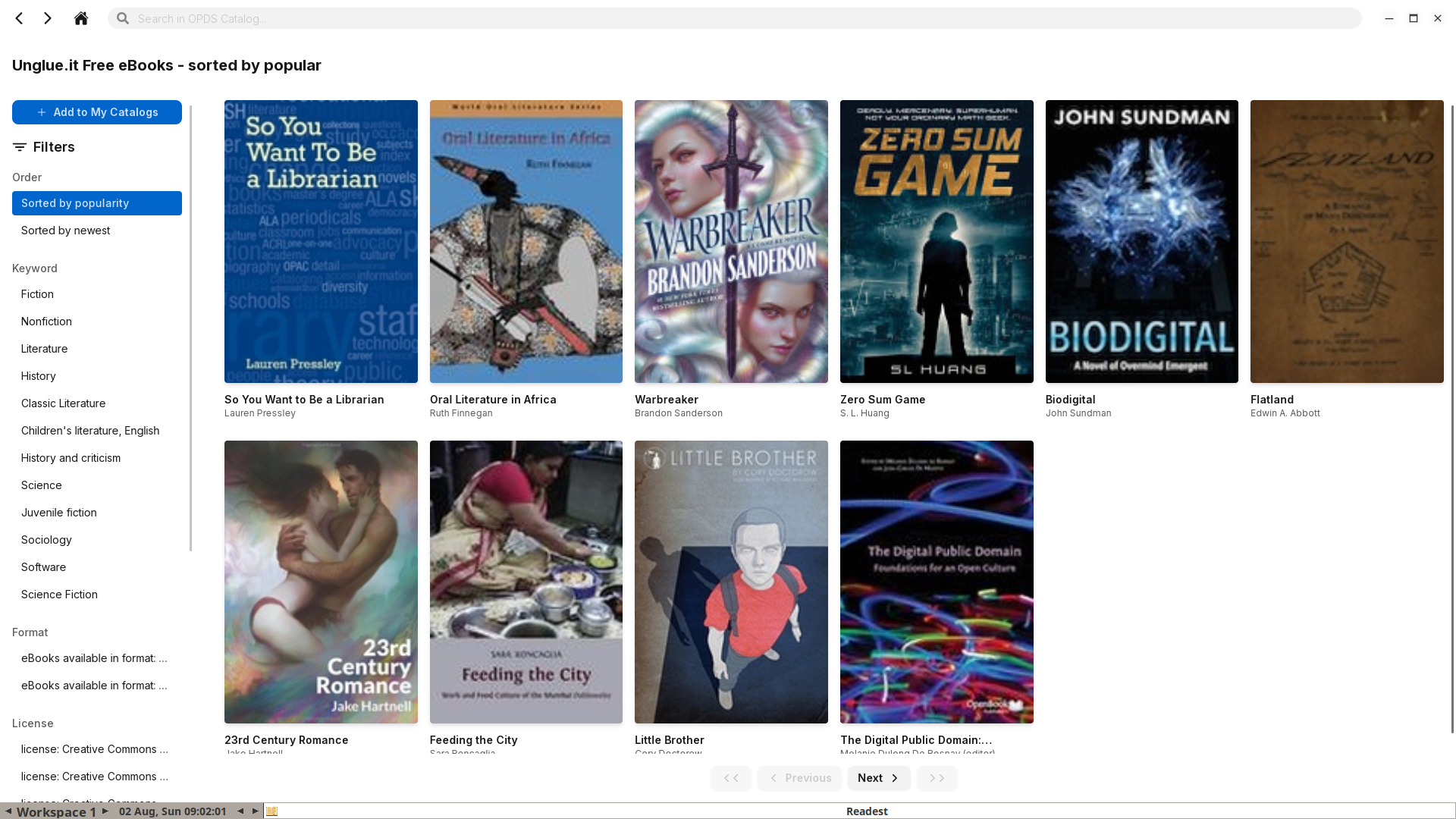1456x819 pixels.
Task: Select Sorted by popularity order
Action: click(x=97, y=203)
